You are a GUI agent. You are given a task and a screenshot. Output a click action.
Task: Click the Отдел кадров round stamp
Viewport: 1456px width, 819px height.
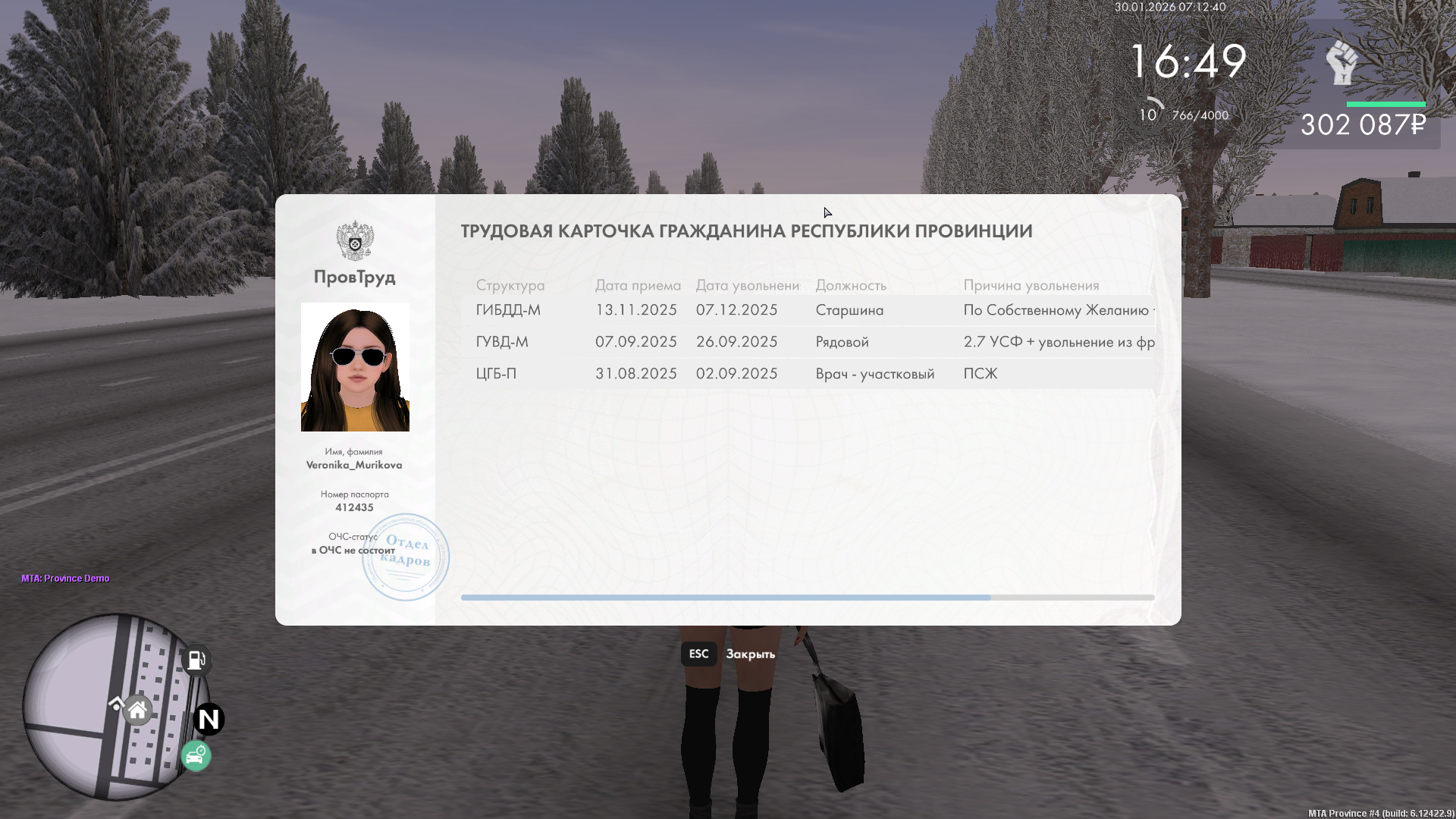(406, 557)
